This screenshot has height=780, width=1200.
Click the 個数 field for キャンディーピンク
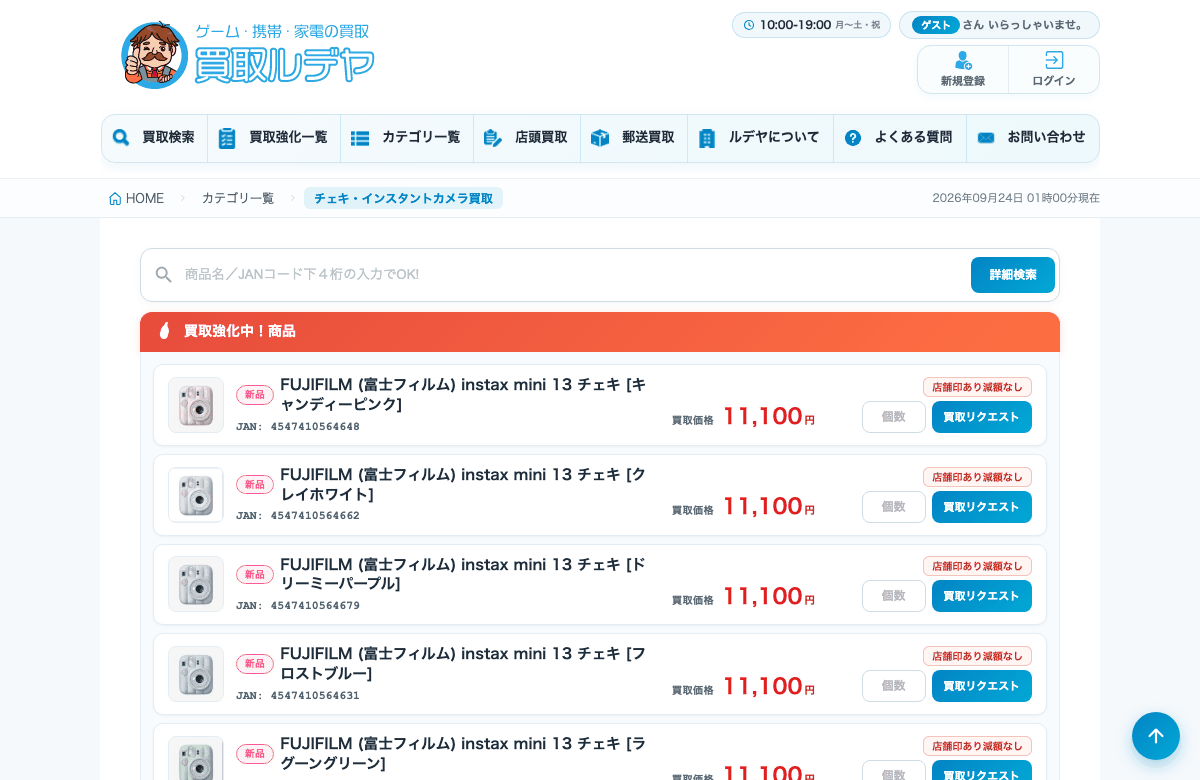click(894, 417)
